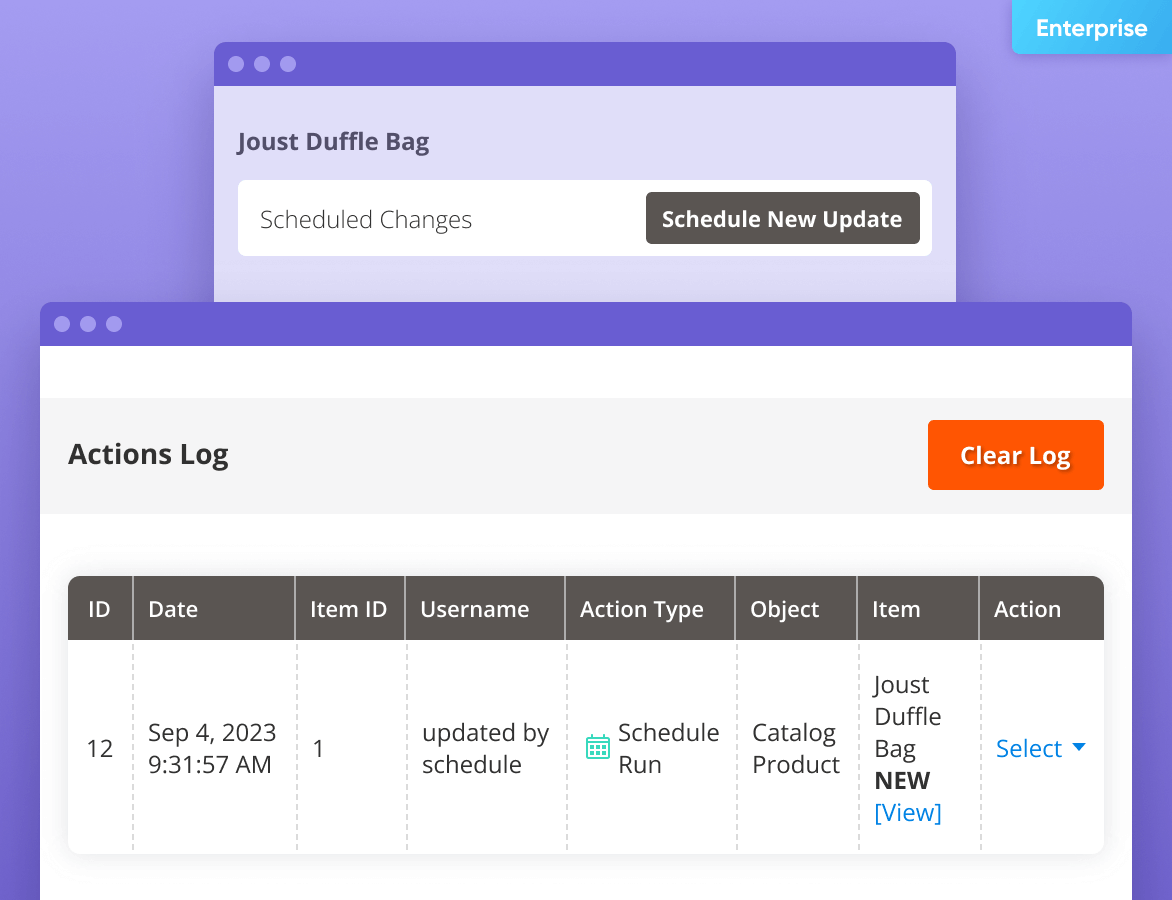Sort the table by the Date column

[x=173, y=608]
